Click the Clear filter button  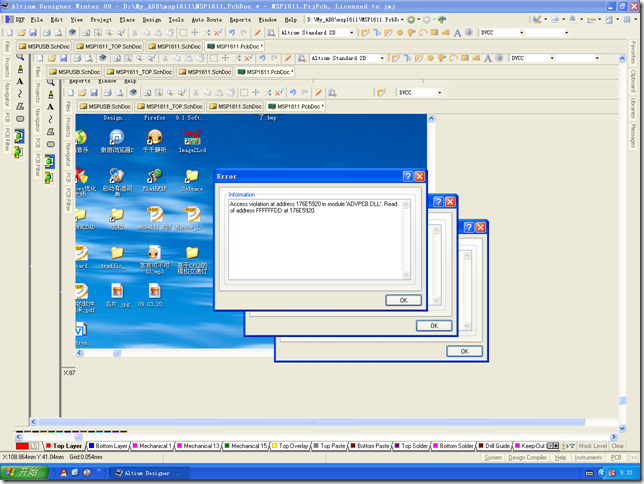[617, 446]
